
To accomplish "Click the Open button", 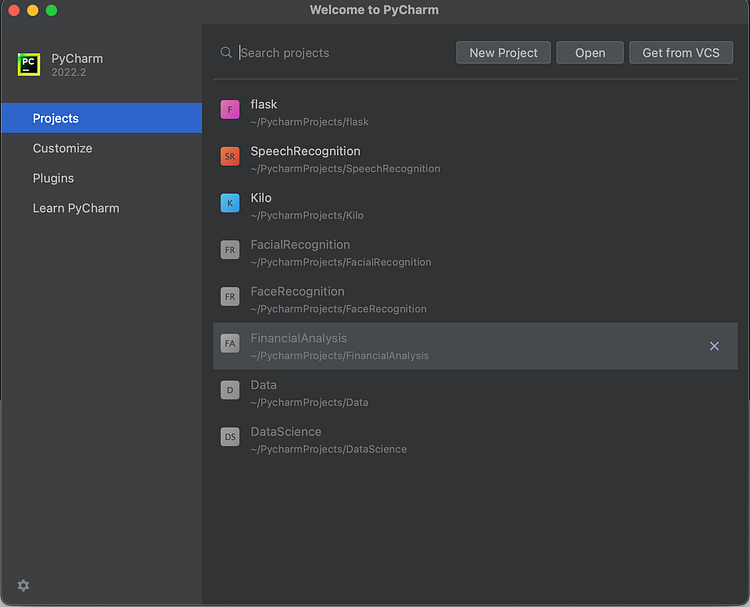I will tap(590, 53).
